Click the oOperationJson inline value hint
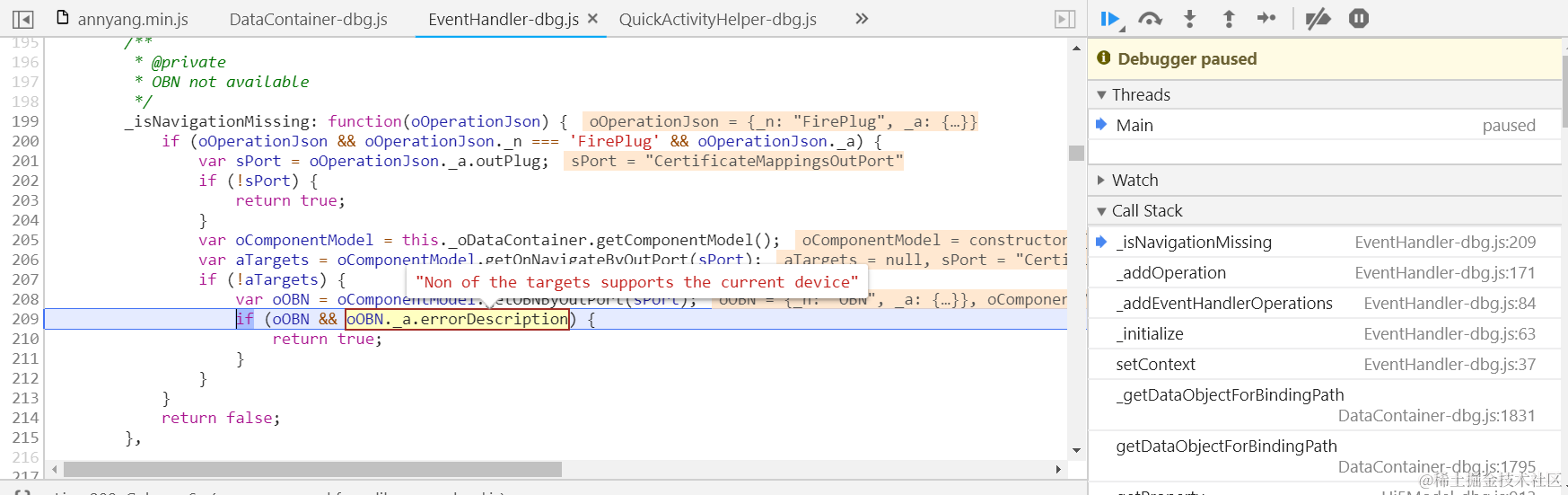This screenshot has height=495, width=1568. coord(781,121)
